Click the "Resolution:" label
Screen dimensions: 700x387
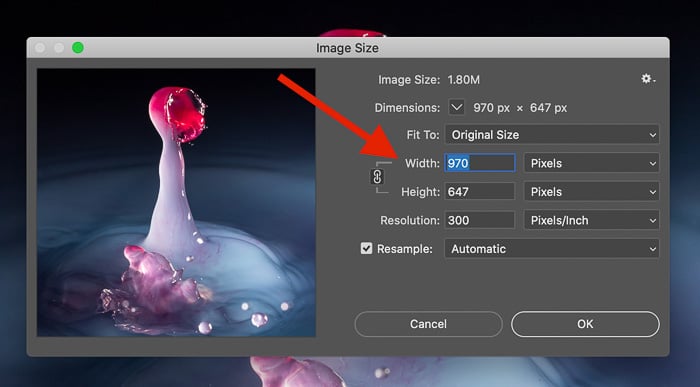coord(410,220)
